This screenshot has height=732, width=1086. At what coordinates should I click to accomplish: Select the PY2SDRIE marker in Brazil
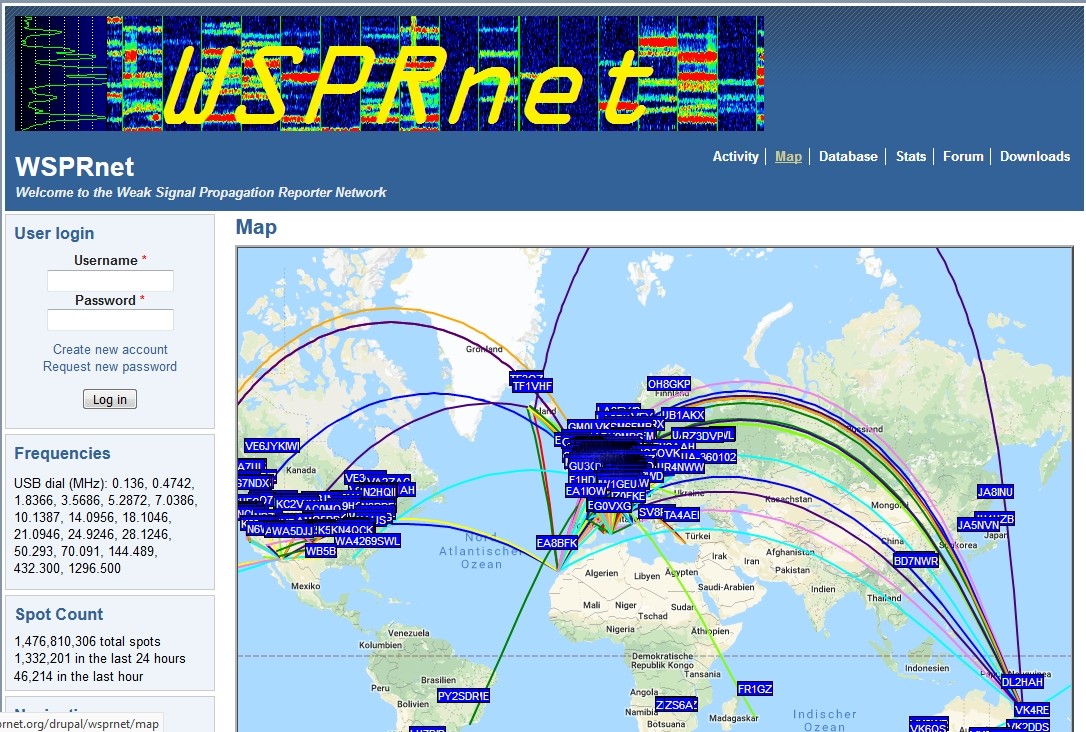coord(463,695)
